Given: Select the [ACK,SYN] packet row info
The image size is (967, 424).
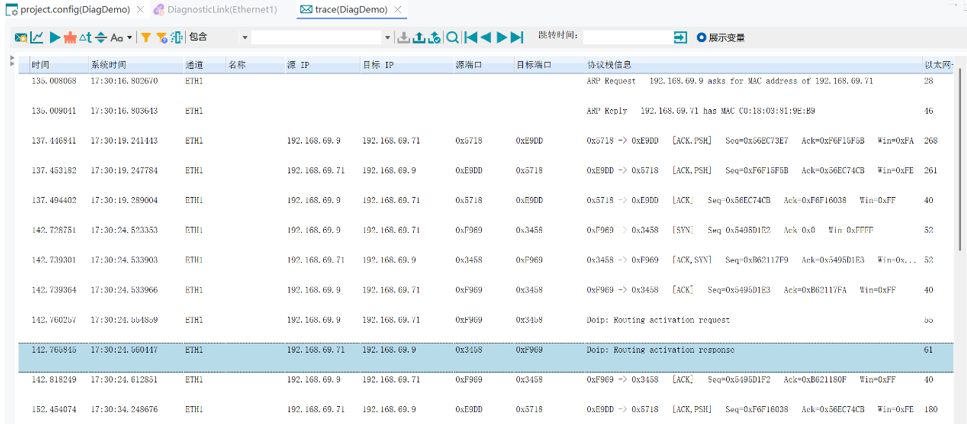Looking at the screenshot, I should tap(752, 260).
